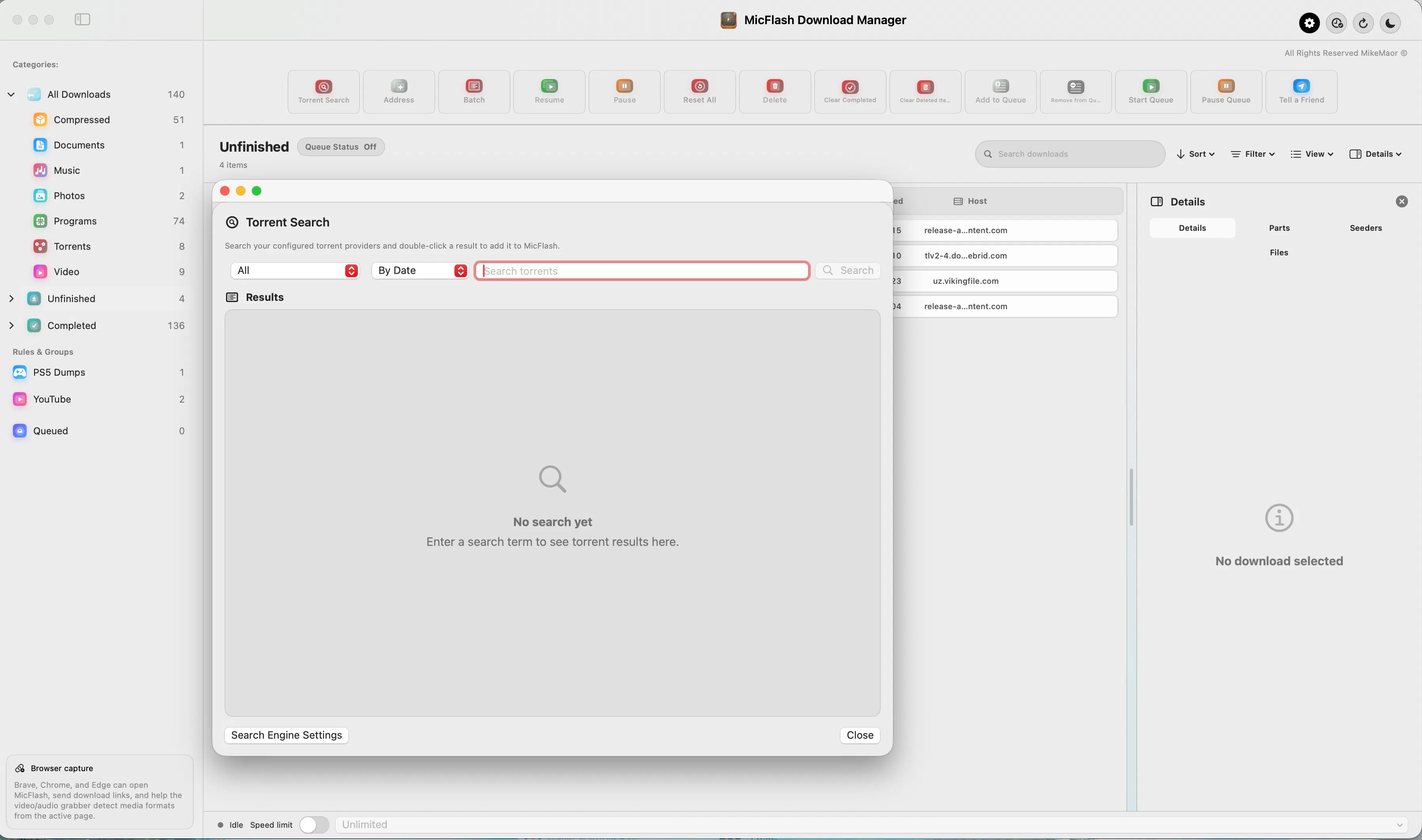1422x840 pixels.
Task: Focus the Search torrents field
Action: click(x=643, y=271)
